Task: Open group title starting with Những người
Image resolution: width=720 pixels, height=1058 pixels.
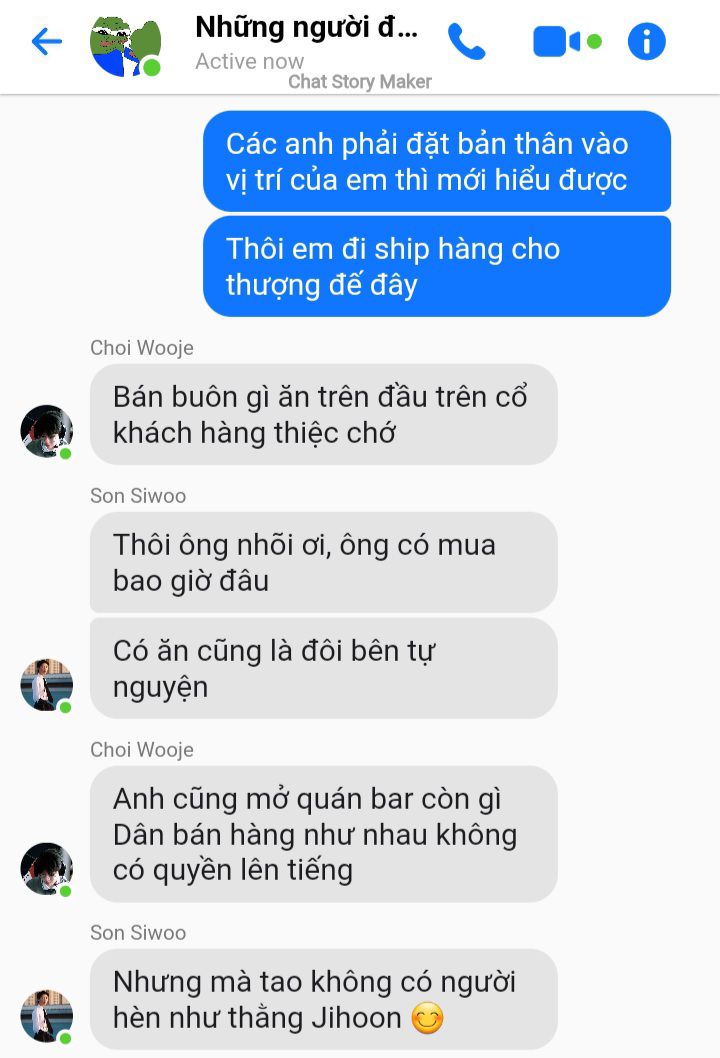Action: [306, 28]
